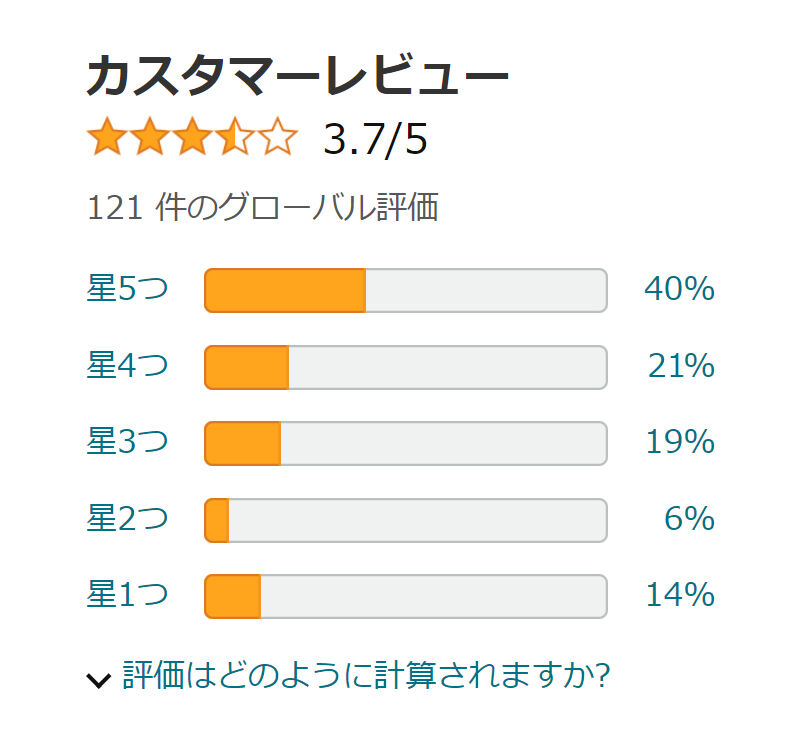Open the 星2つ reviews link
Screen dimensions: 796x734
point(127,519)
